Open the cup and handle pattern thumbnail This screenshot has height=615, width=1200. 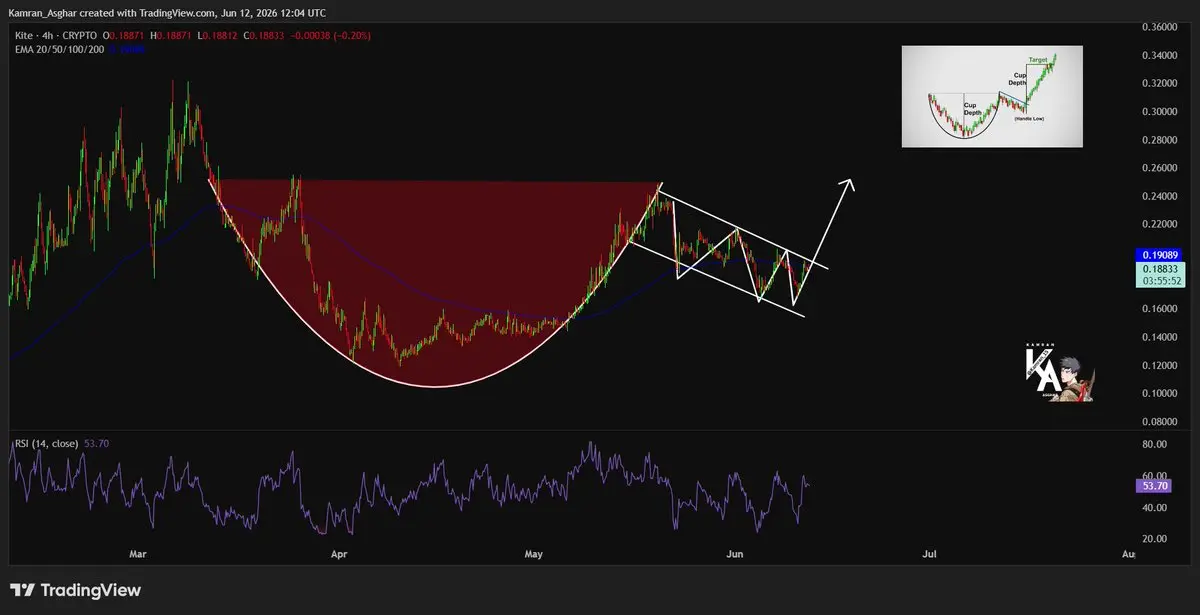[x=991, y=96]
